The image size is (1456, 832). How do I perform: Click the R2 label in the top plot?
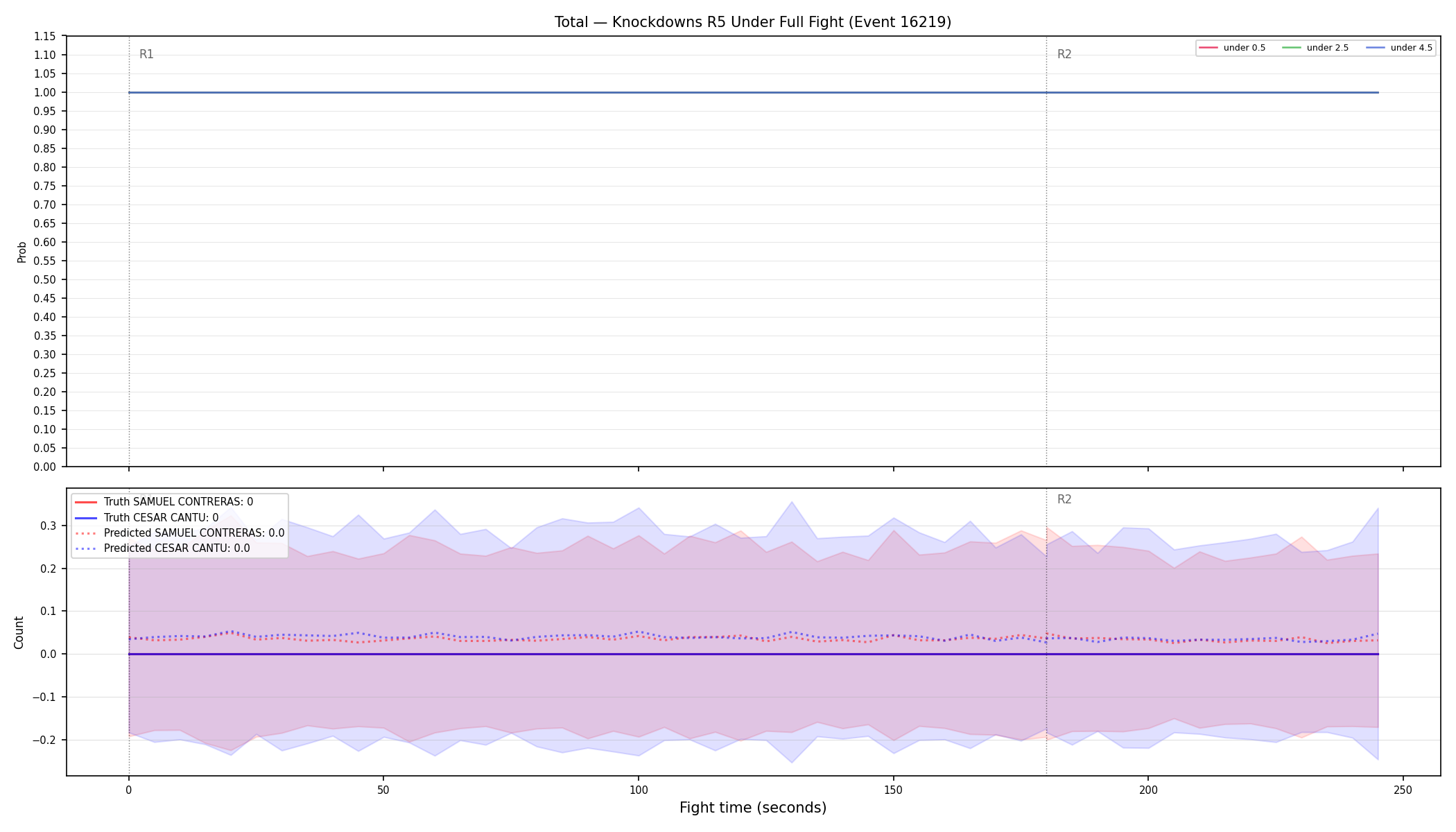coord(1064,54)
